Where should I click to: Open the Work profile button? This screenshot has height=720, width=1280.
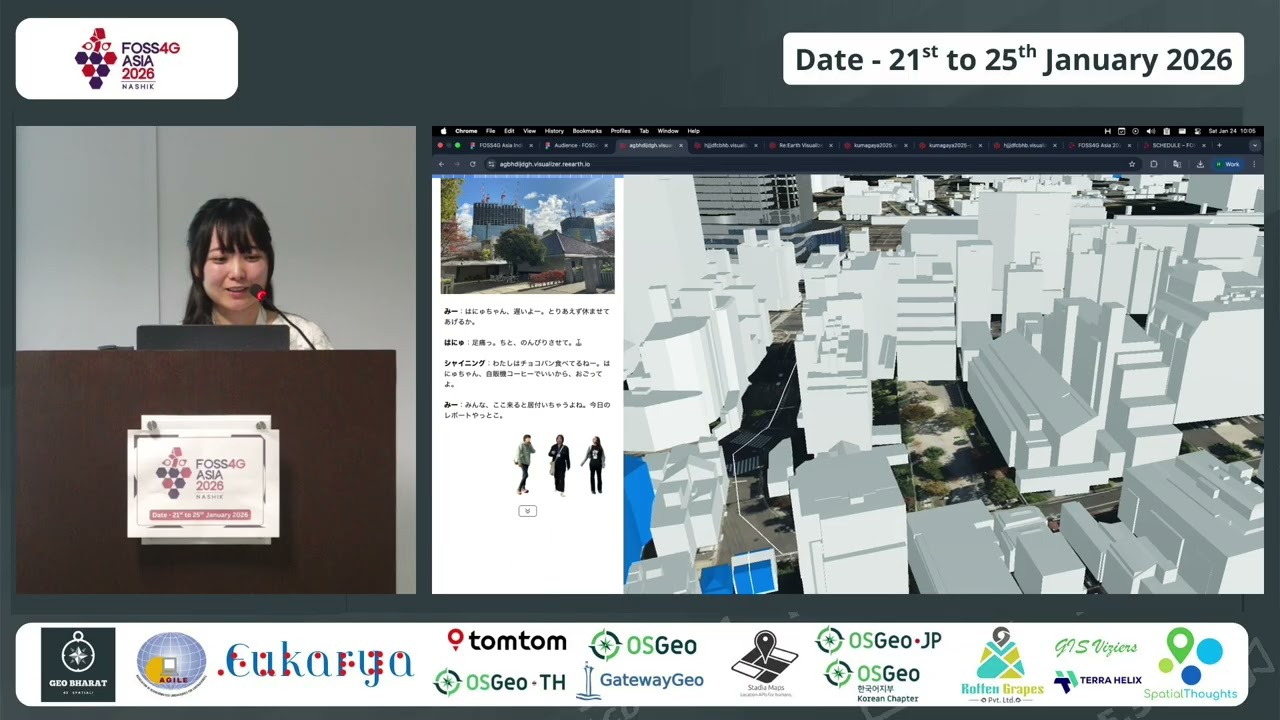point(1227,164)
